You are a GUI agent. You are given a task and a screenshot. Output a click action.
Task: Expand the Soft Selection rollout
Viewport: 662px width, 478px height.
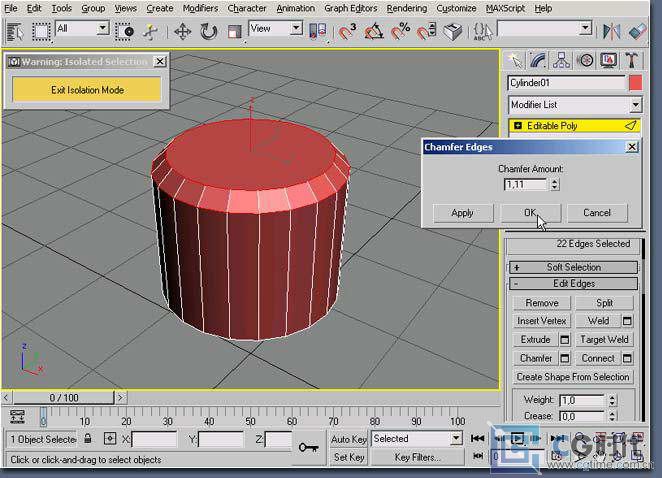(x=573, y=267)
